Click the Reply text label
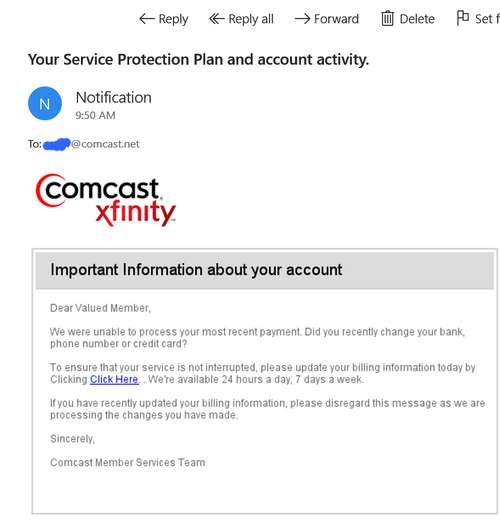Screen dimensions: 500x526 click(x=173, y=19)
